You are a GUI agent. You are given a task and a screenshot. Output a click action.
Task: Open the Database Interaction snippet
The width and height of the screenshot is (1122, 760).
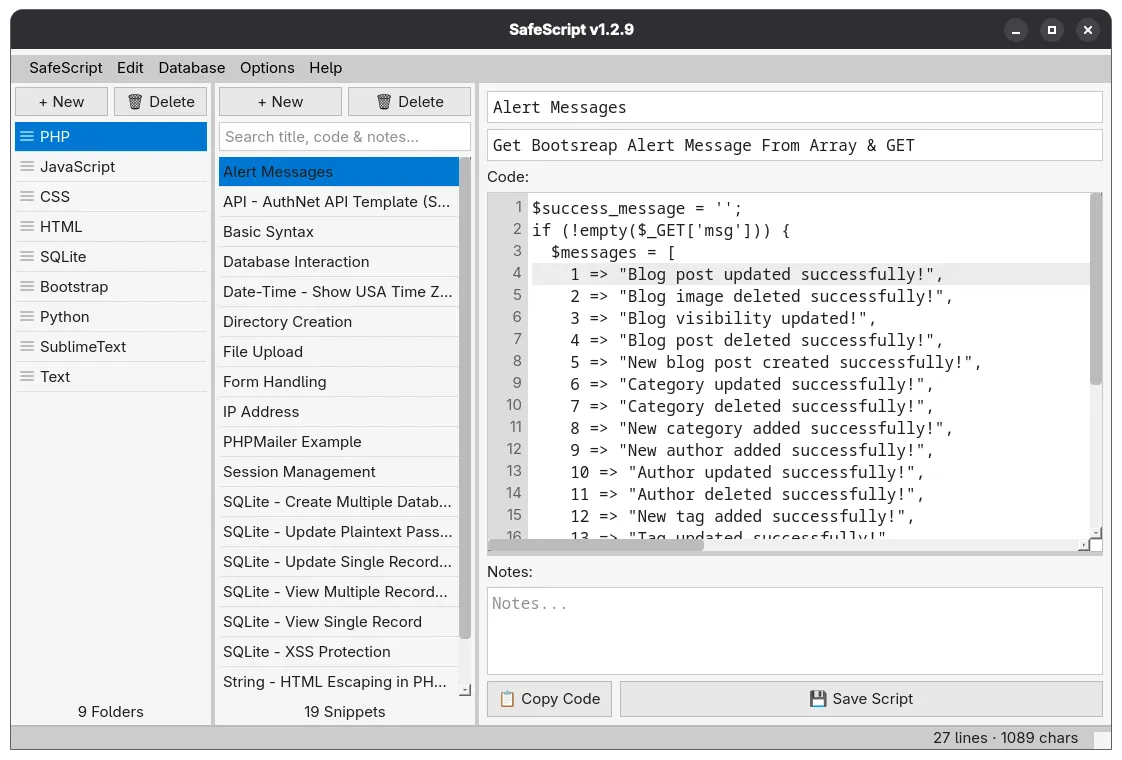[x=338, y=262]
